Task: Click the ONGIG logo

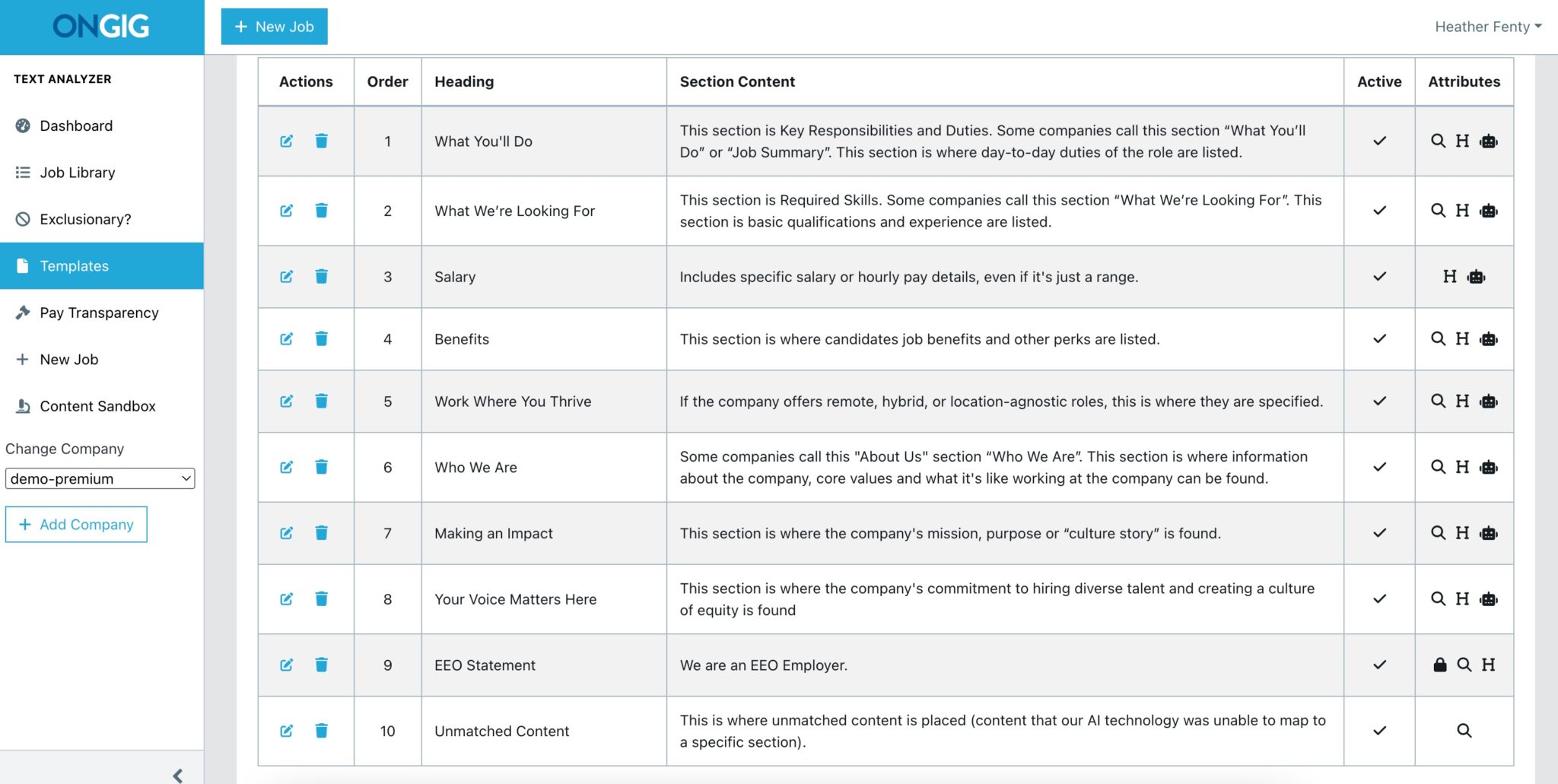Action: pos(100,25)
